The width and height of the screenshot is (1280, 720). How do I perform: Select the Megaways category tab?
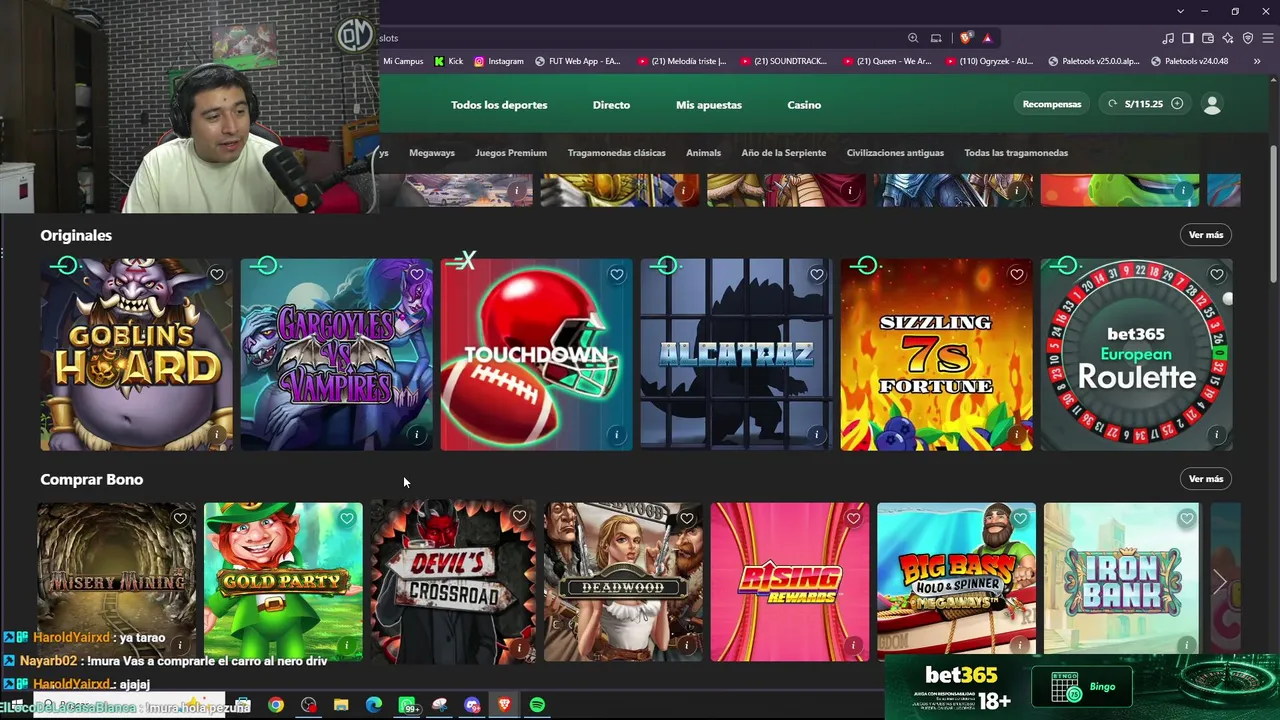coord(432,153)
